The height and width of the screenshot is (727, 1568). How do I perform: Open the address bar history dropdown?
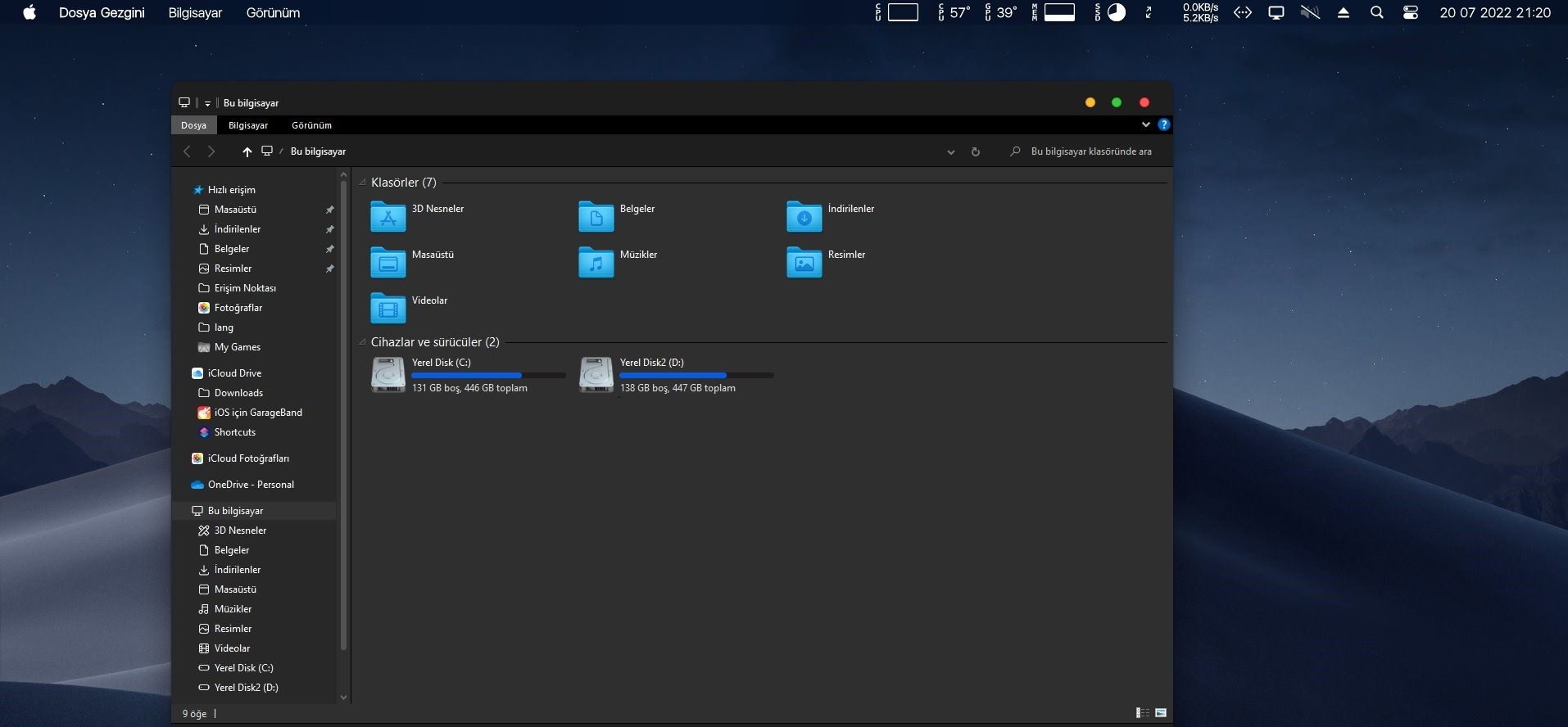click(x=950, y=152)
